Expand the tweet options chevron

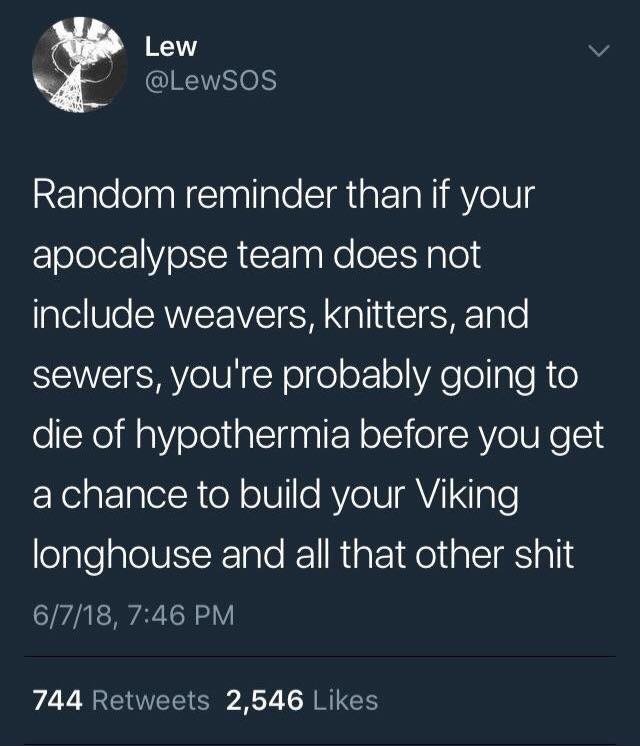coord(598,50)
